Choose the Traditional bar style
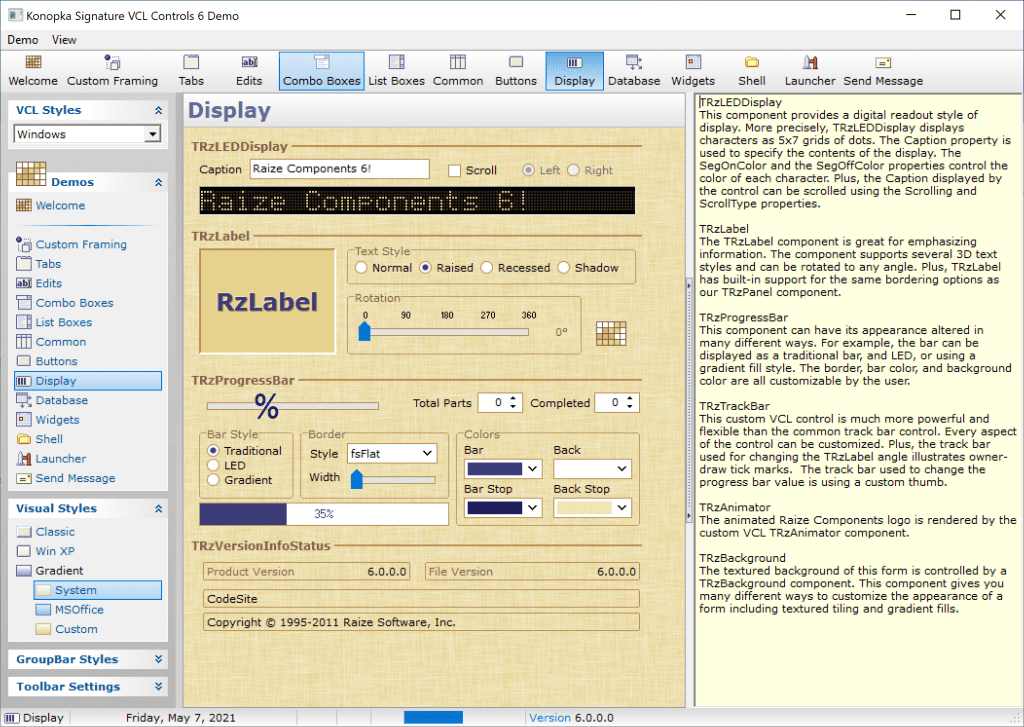The image size is (1024, 727). [213, 451]
